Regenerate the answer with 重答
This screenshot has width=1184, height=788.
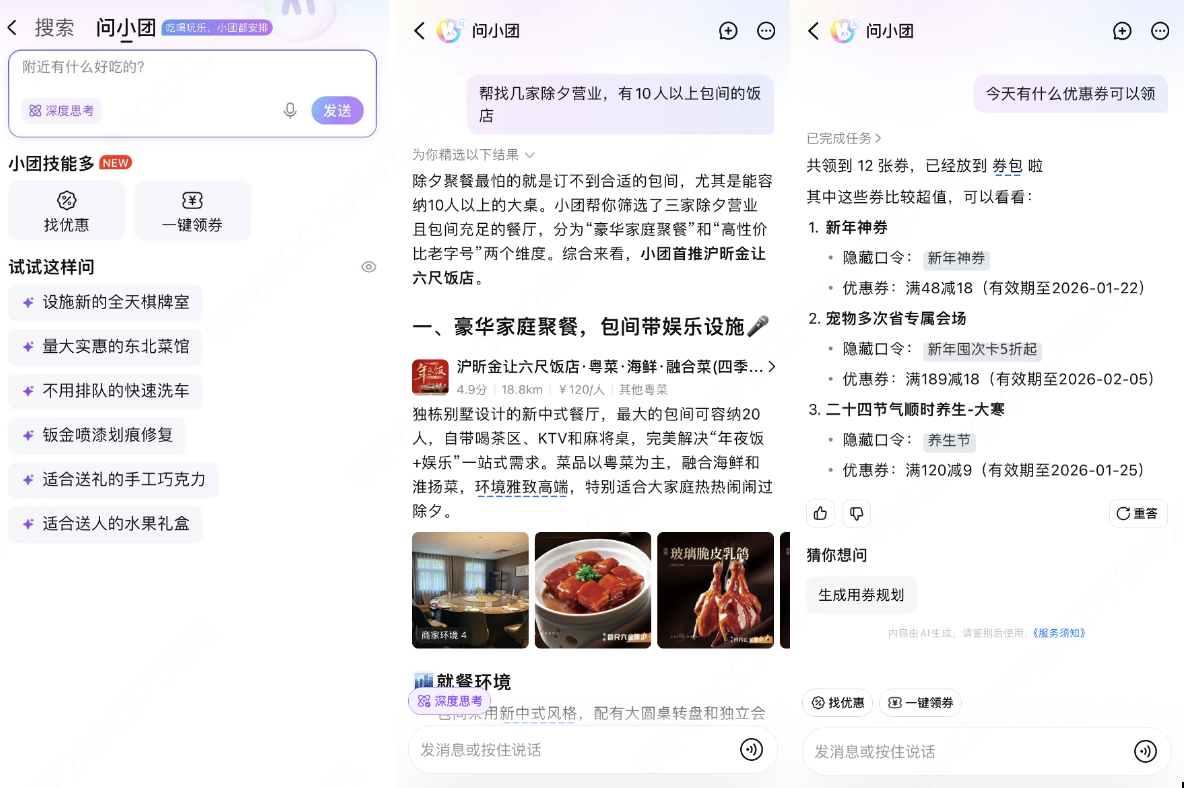pyautogui.click(x=1138, y=513)
